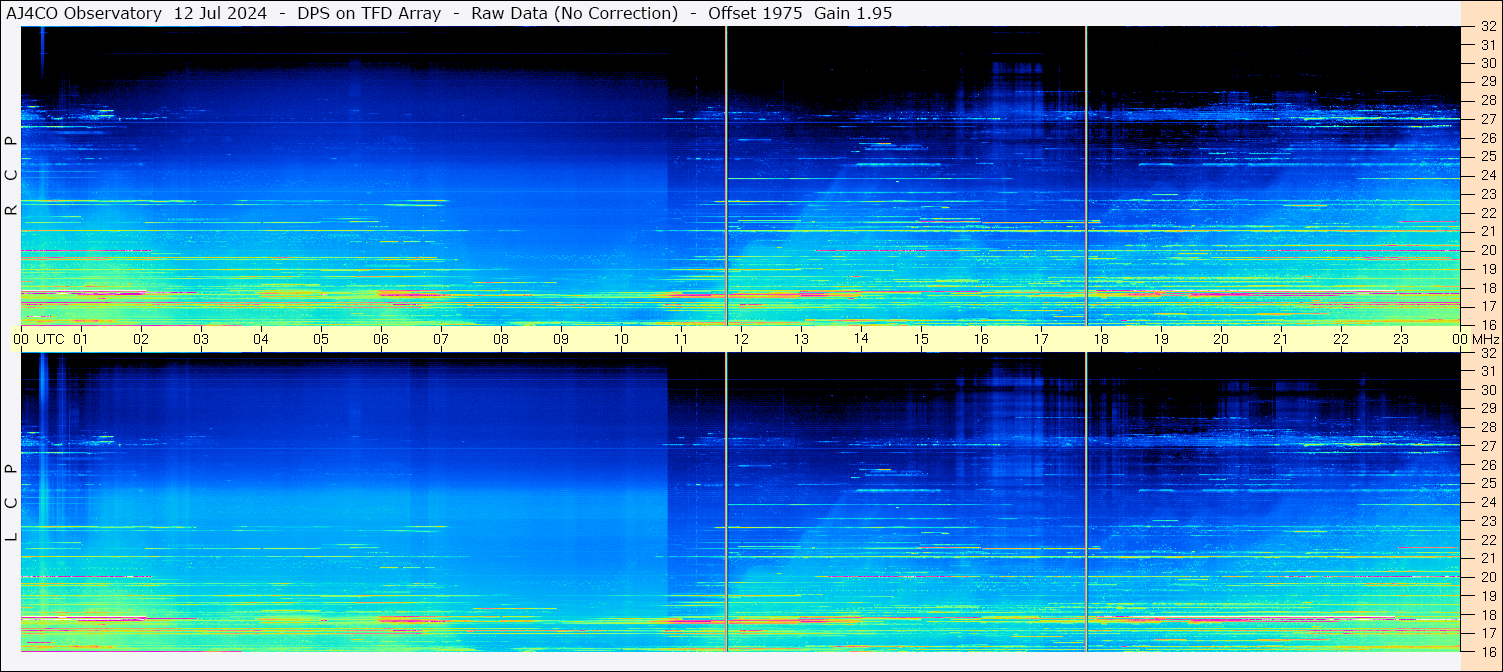The height and width of the screenshot is (672, 1503).
Task: Select the date 12 Jul 2024
Action: [220, 13]
